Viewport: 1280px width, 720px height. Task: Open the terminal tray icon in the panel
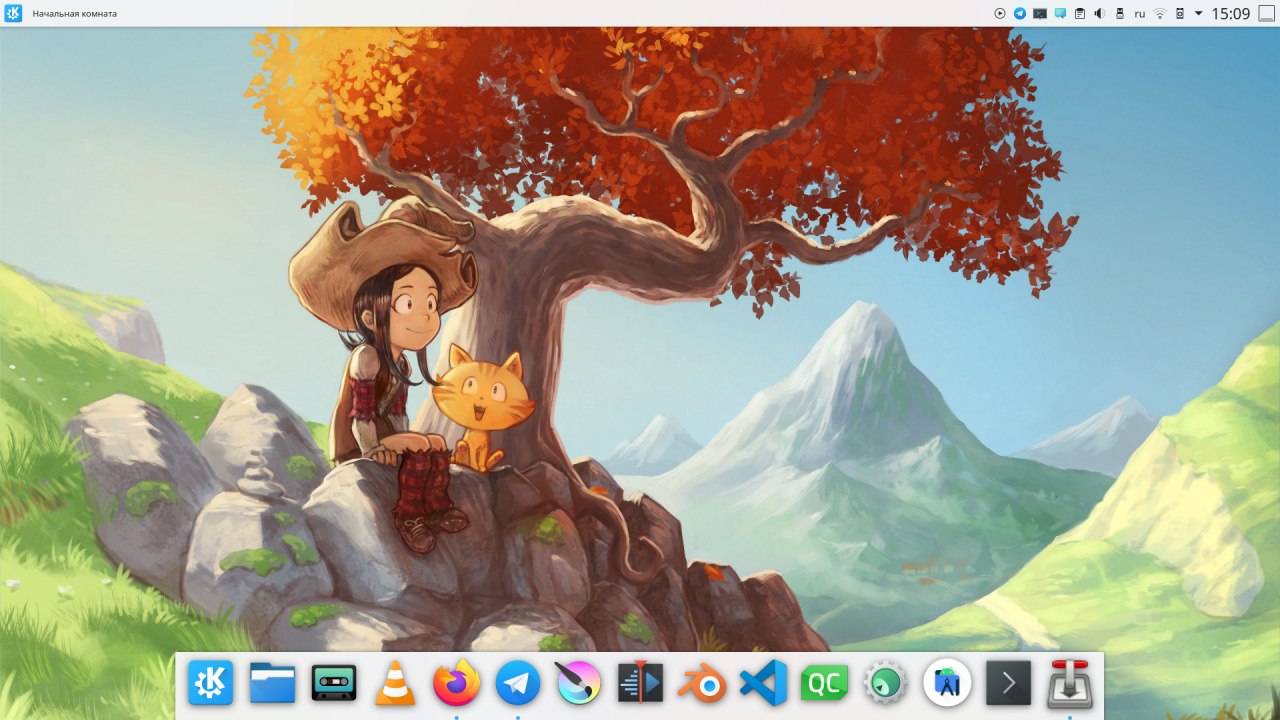point(1040,13)
